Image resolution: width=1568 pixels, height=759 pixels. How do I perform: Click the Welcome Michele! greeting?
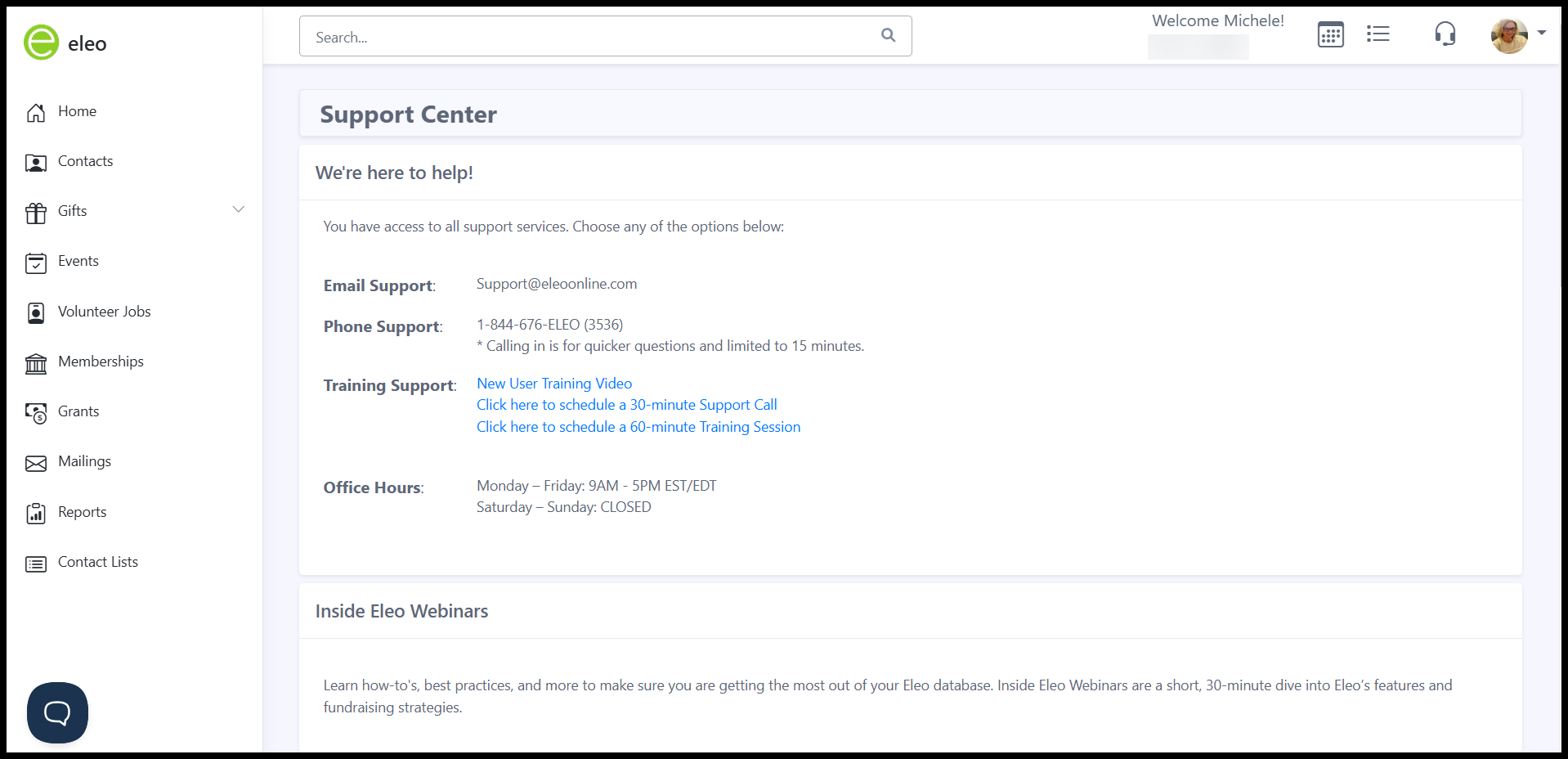(x=1218, y=20)
